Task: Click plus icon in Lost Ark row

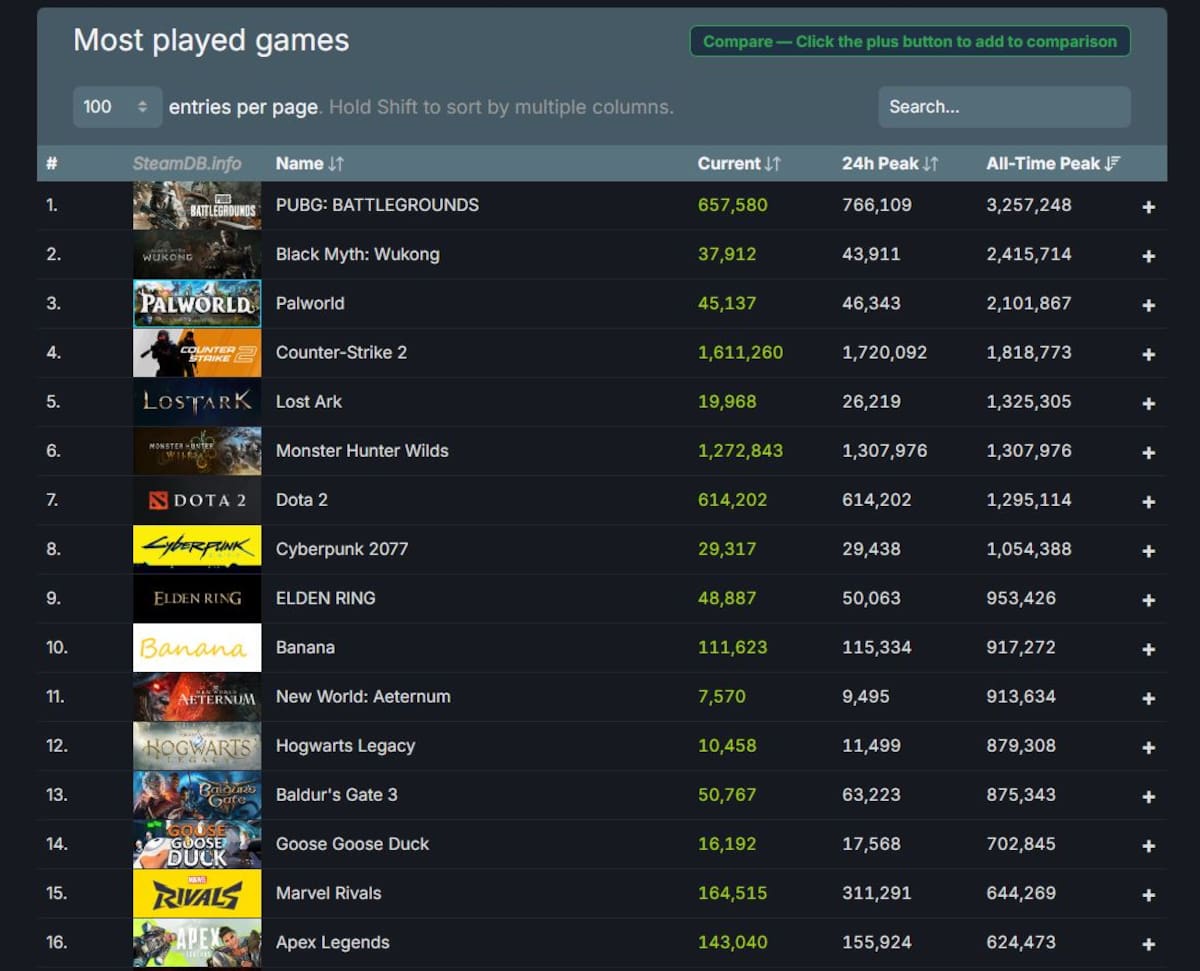Action: (1148, 403)
